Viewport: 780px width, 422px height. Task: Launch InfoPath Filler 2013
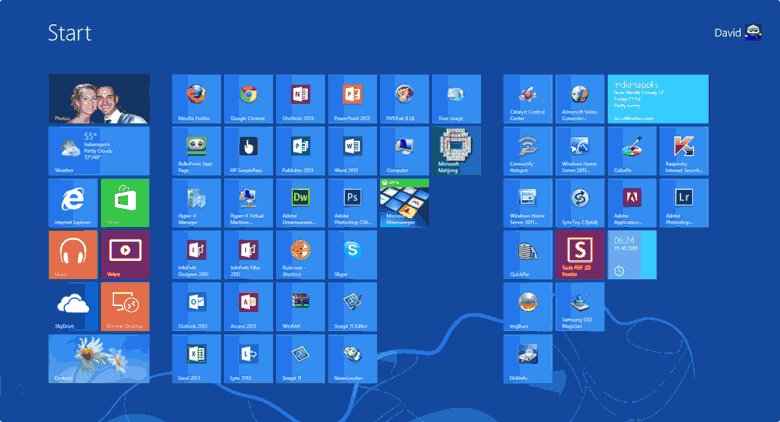point(248,255)
